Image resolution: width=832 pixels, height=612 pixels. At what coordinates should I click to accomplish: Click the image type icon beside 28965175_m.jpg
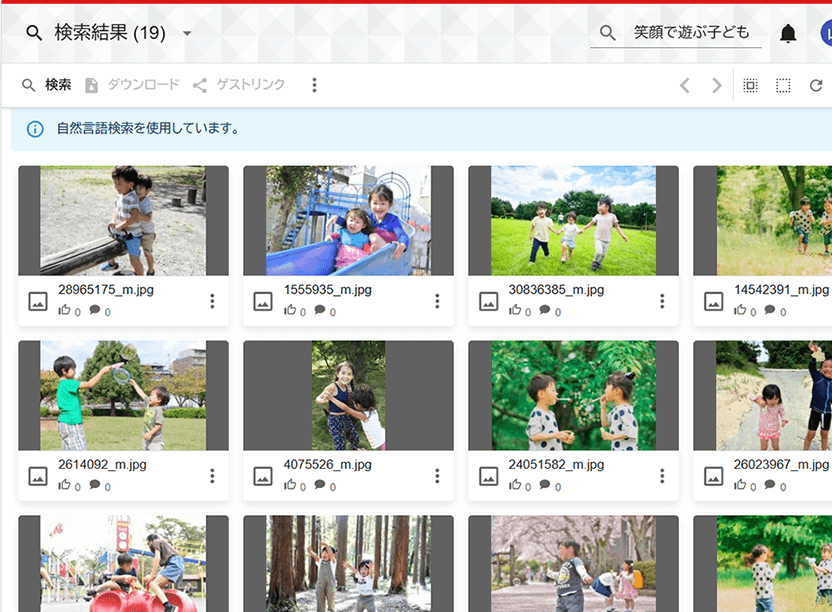point(38,301)
